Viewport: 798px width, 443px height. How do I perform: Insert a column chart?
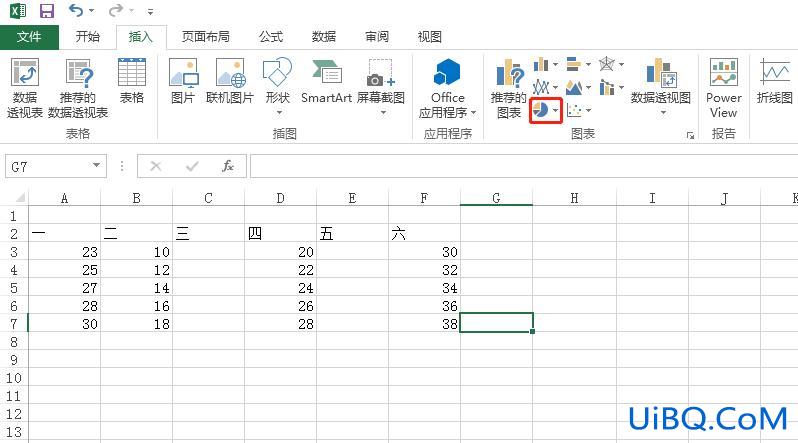coord(540,64)
